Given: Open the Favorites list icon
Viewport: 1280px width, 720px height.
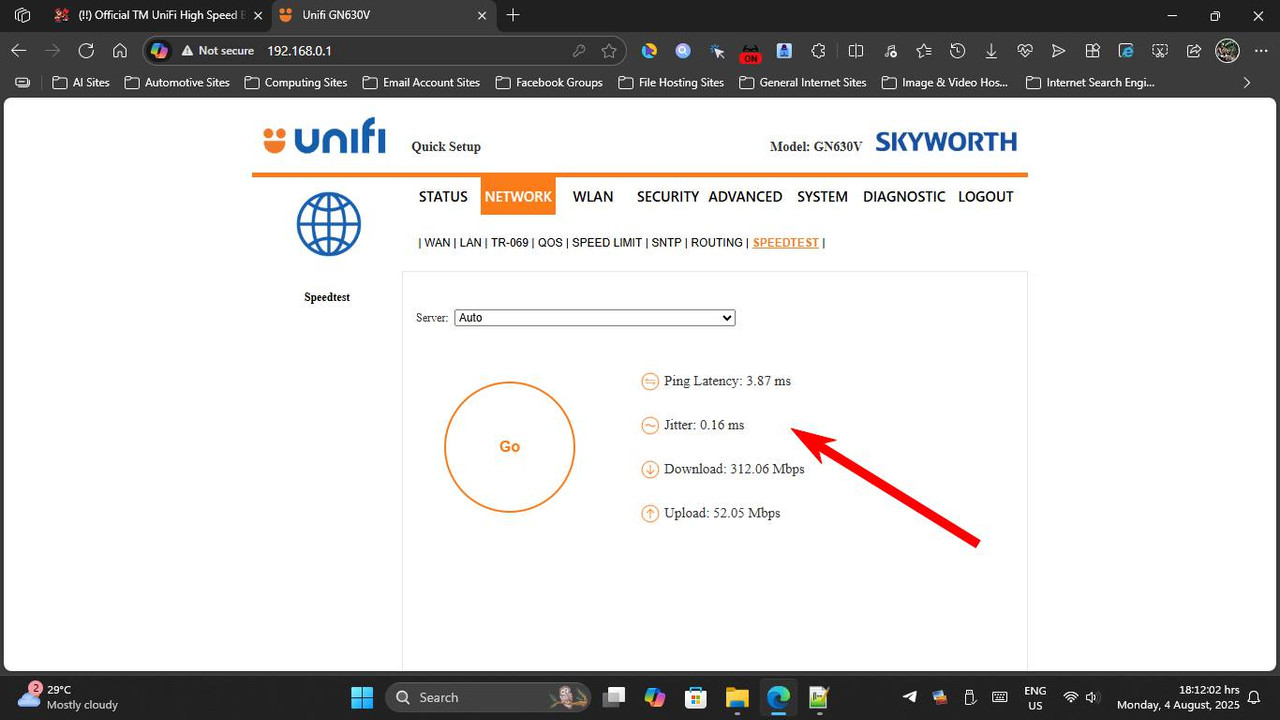Looking at the screenshot, I should [923, 50].
